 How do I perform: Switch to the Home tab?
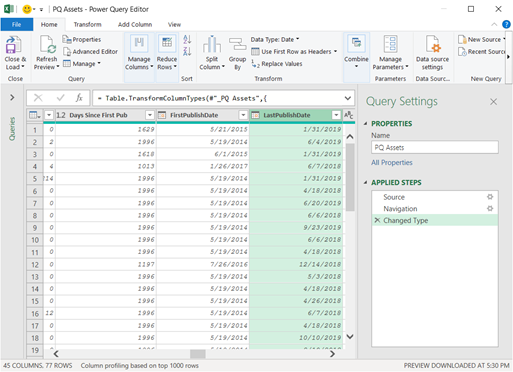point(49,24)
